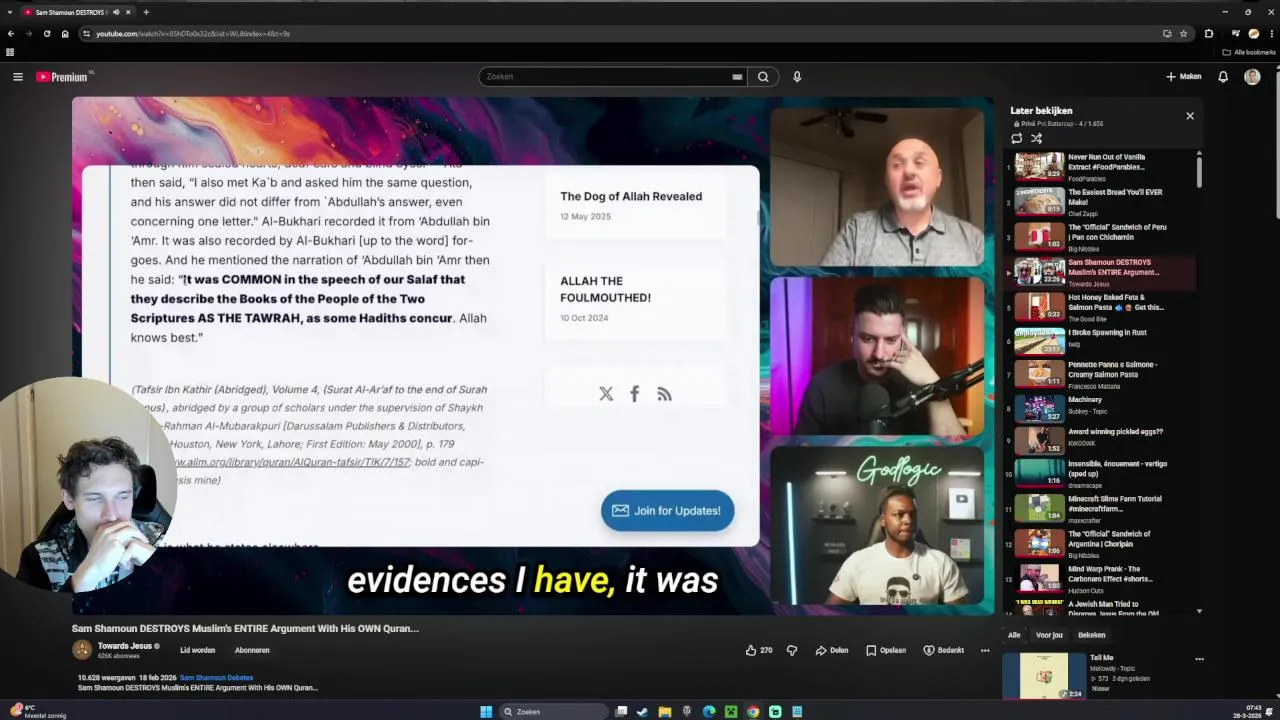Screen dimensions: 1280x720
Task: Open the browser home page
Action: click(x=65, y=34)
